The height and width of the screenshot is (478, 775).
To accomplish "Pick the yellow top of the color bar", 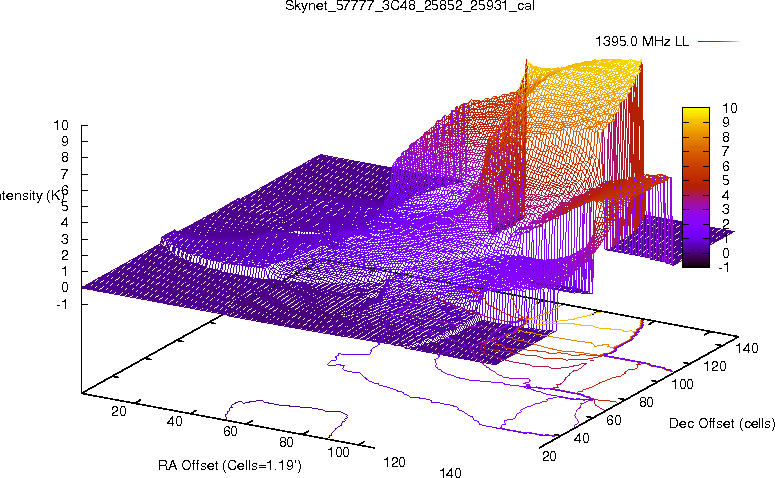I will [x=696, y=111].
